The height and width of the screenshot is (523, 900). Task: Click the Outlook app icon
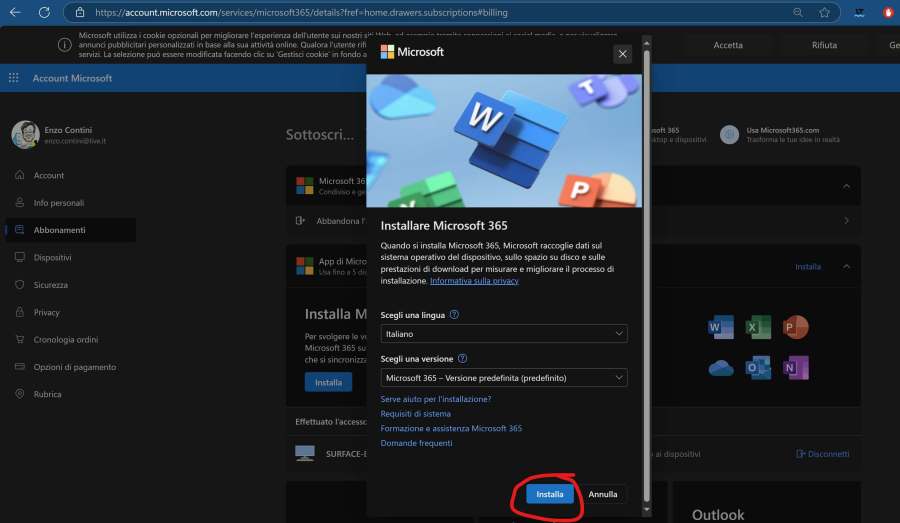pyautogui.click(x=759, y=368)
